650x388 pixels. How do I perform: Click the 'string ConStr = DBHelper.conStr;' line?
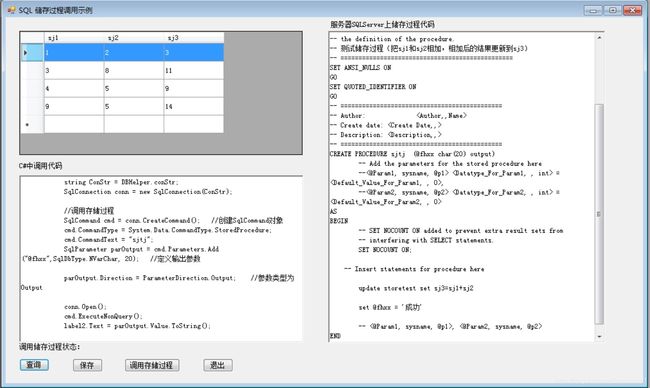pyautogui.click(x=121, y=182)
